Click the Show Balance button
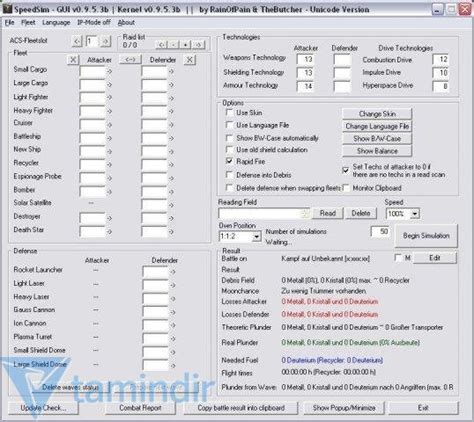474x422 pixels. tap(377, 151)
